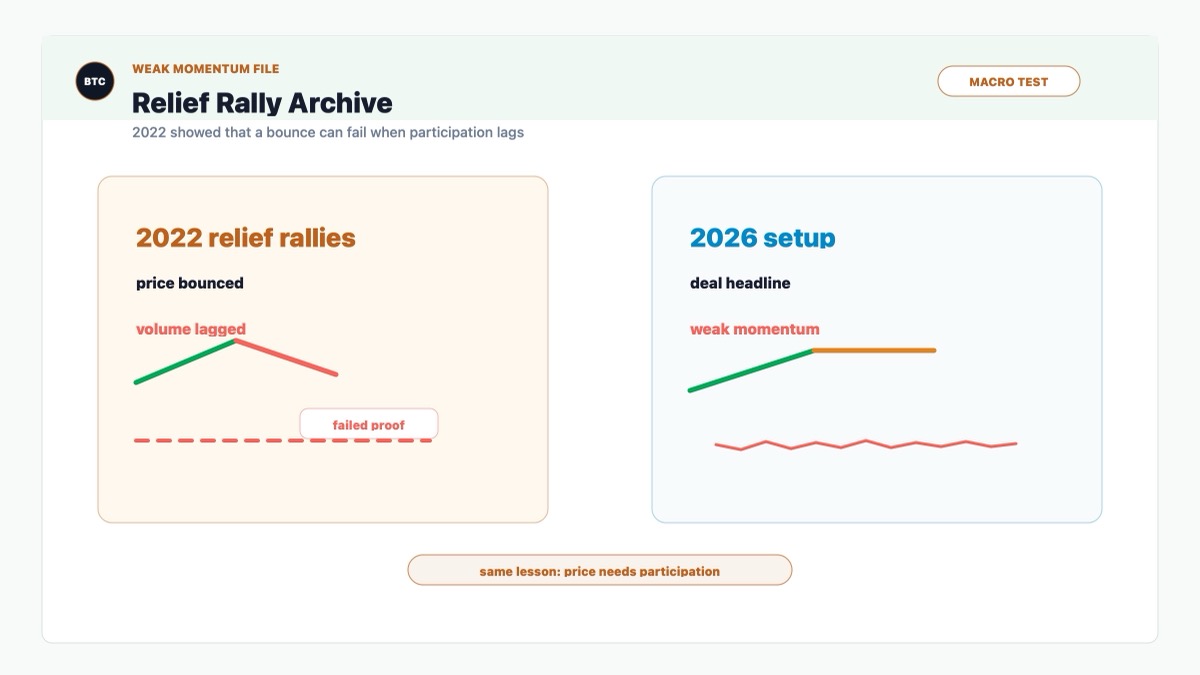This screenshot has height=675, width=1200.
Task: Select the same lesson: price needs participation pill
Action: [x=599, y=570]
